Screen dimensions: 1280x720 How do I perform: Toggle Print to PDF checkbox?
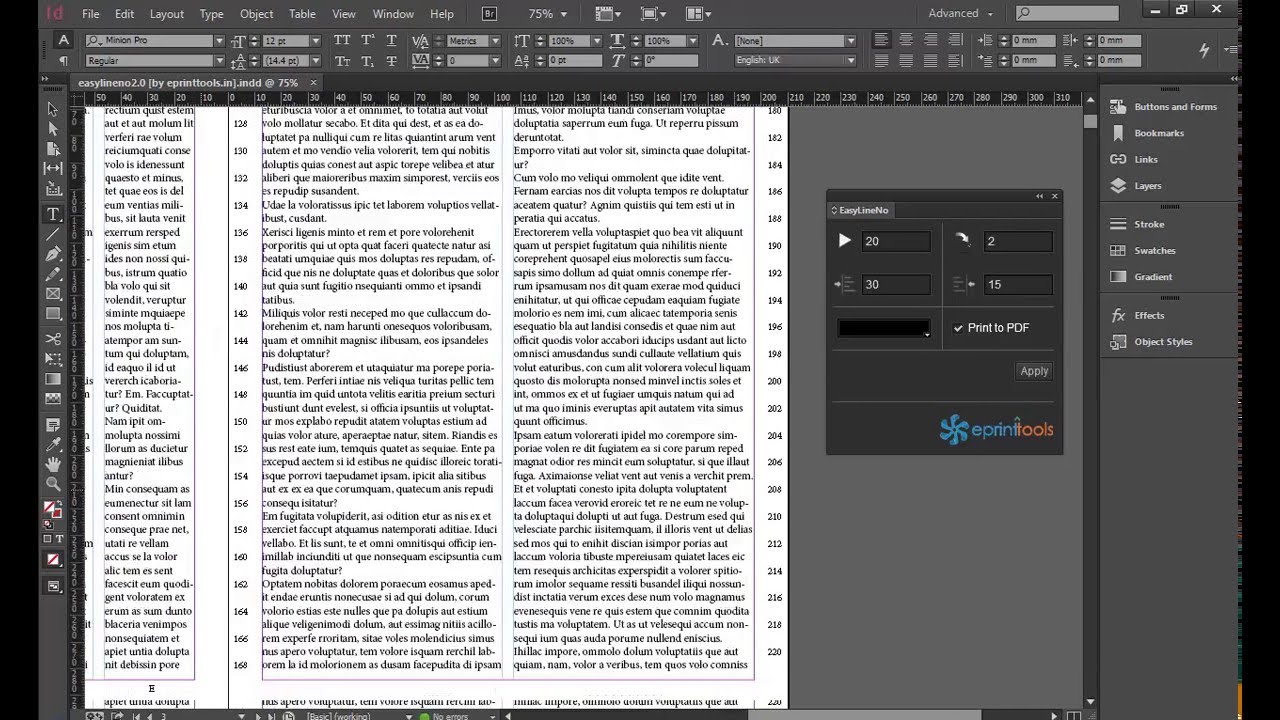(x=958, y=328)
